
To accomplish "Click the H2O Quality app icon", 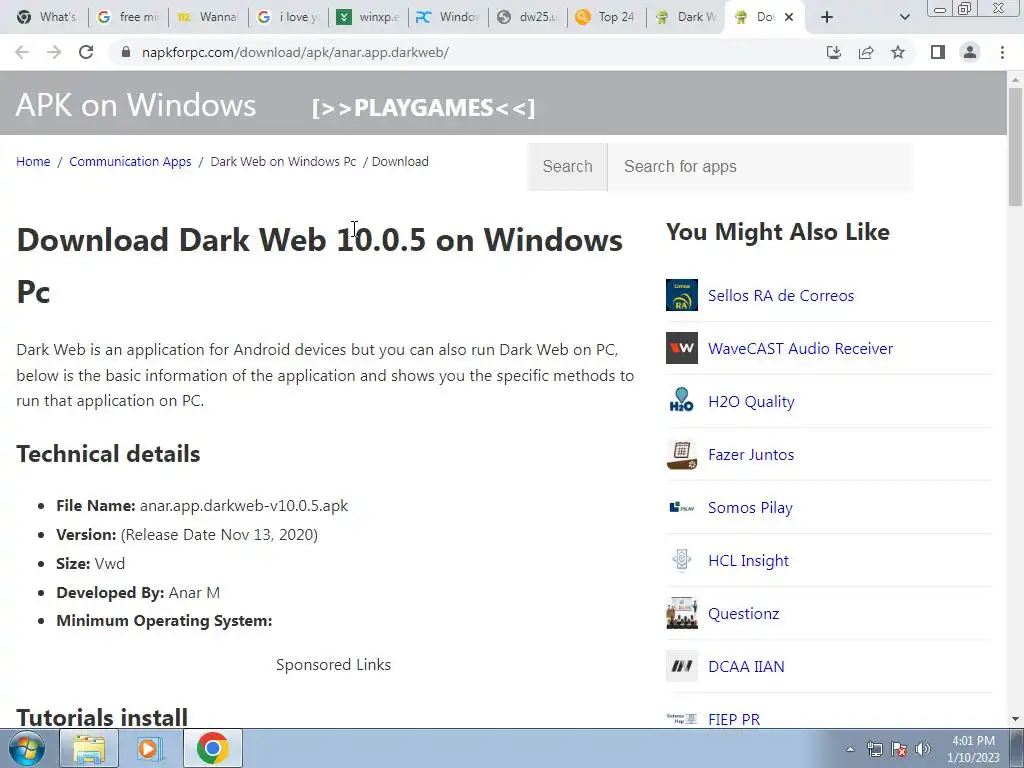I will (x=682, y=401).
